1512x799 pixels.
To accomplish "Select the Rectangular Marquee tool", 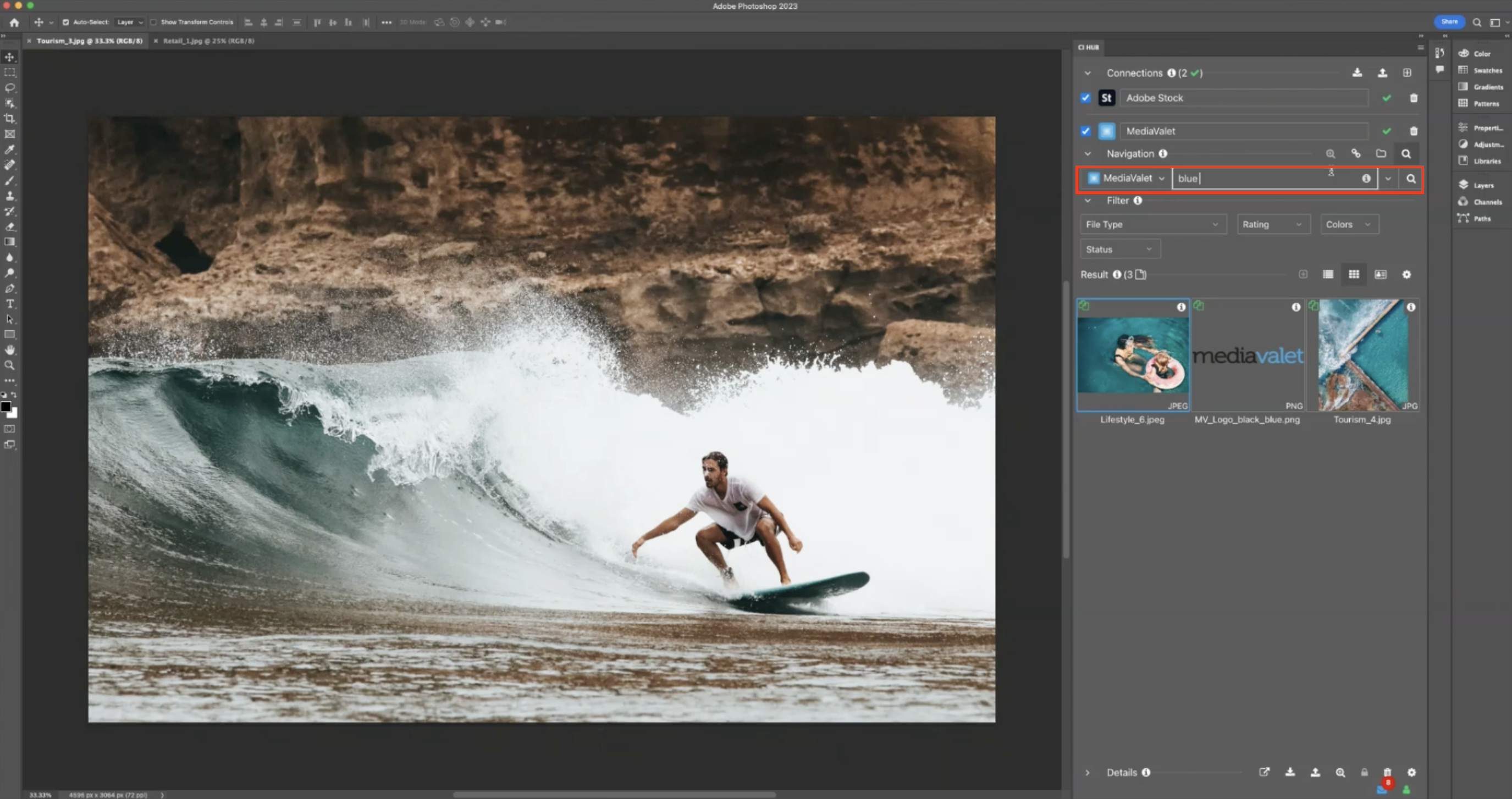I will [9, 72].
